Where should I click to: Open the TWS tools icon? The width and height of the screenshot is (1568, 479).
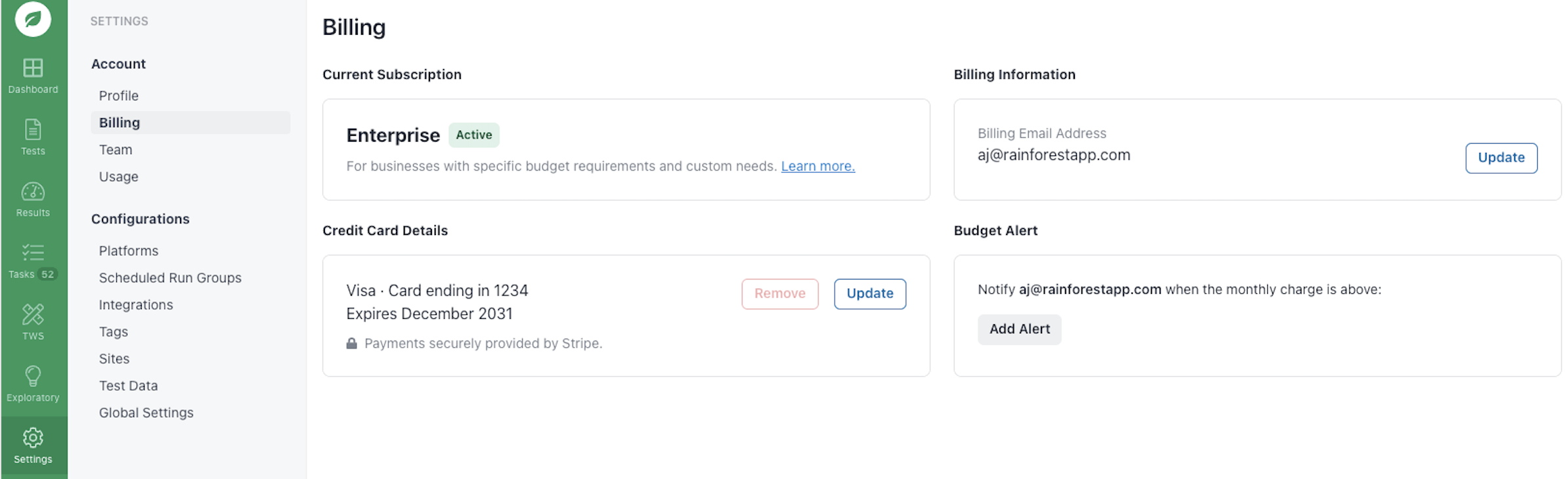coord(33,315)
